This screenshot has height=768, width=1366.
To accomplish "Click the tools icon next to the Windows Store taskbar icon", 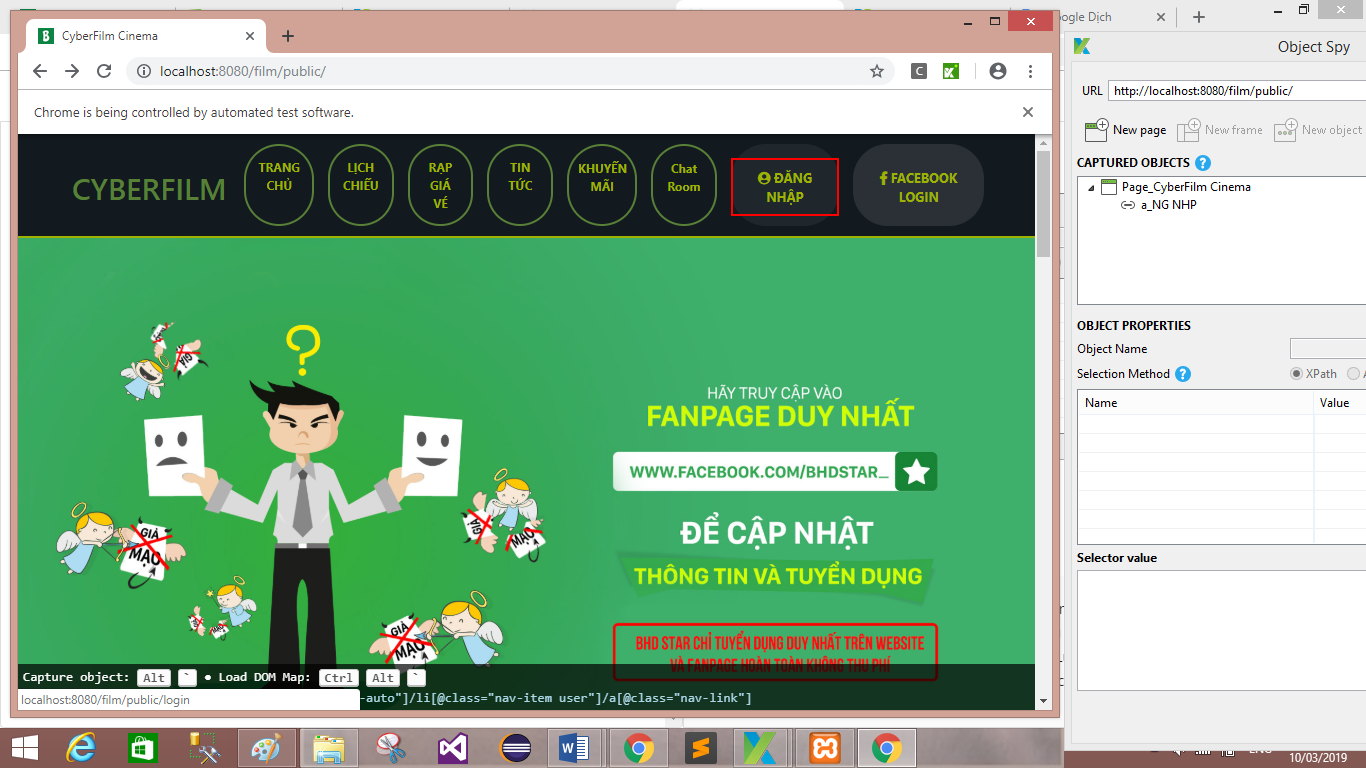I will 205,747.
